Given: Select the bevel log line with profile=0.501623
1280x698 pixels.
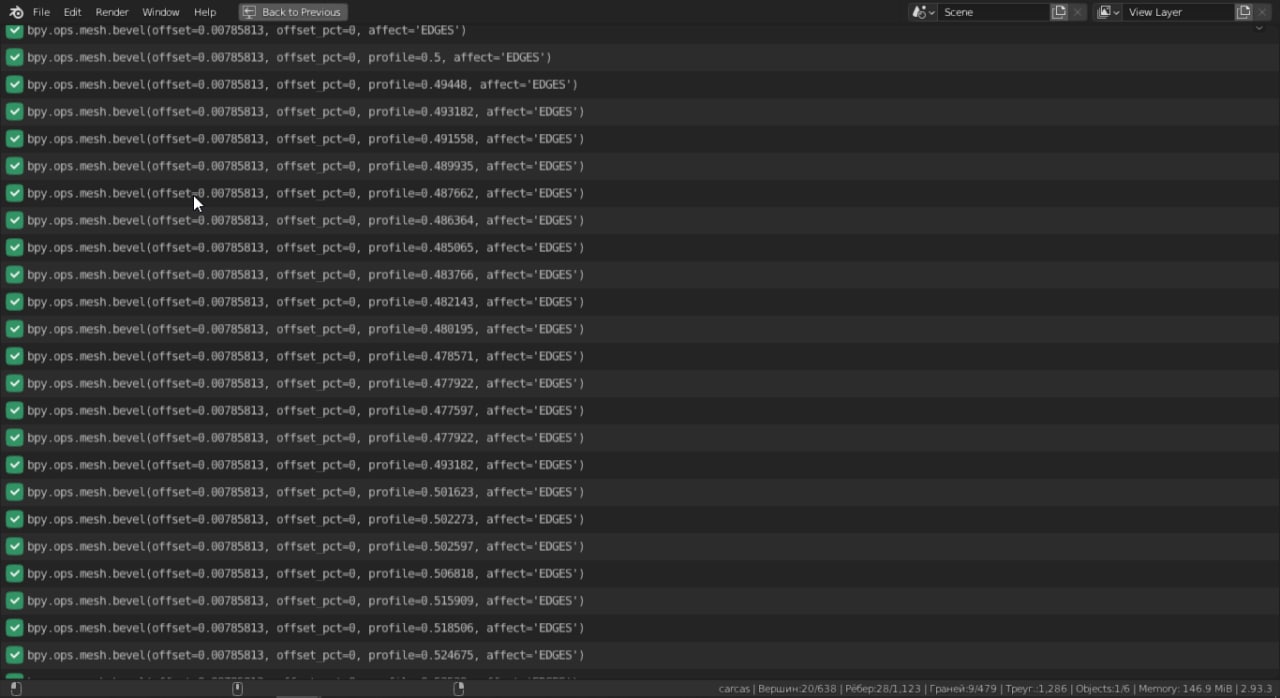Looking at the screenshot, I should (305, 492).
